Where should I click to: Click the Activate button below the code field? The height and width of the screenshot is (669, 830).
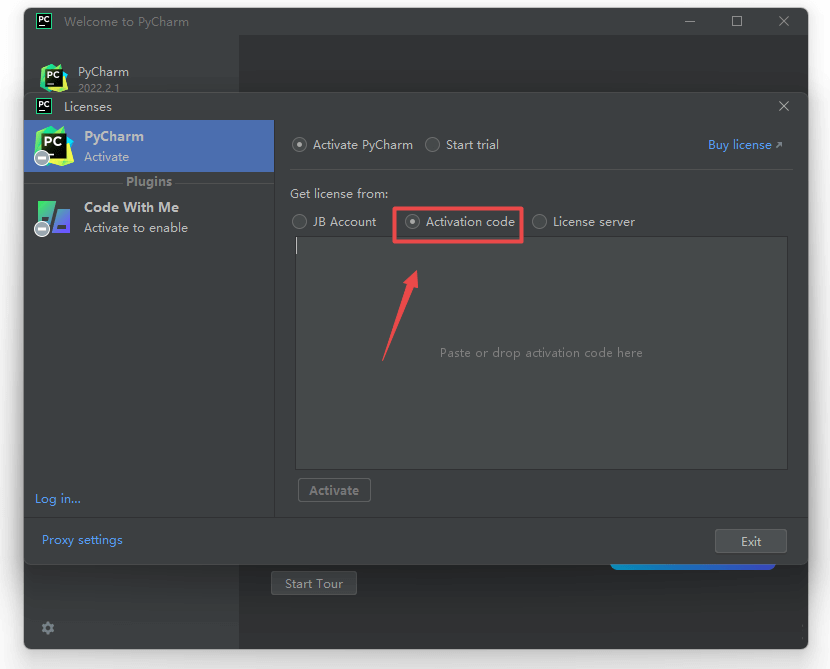click(x=334, y=490)
